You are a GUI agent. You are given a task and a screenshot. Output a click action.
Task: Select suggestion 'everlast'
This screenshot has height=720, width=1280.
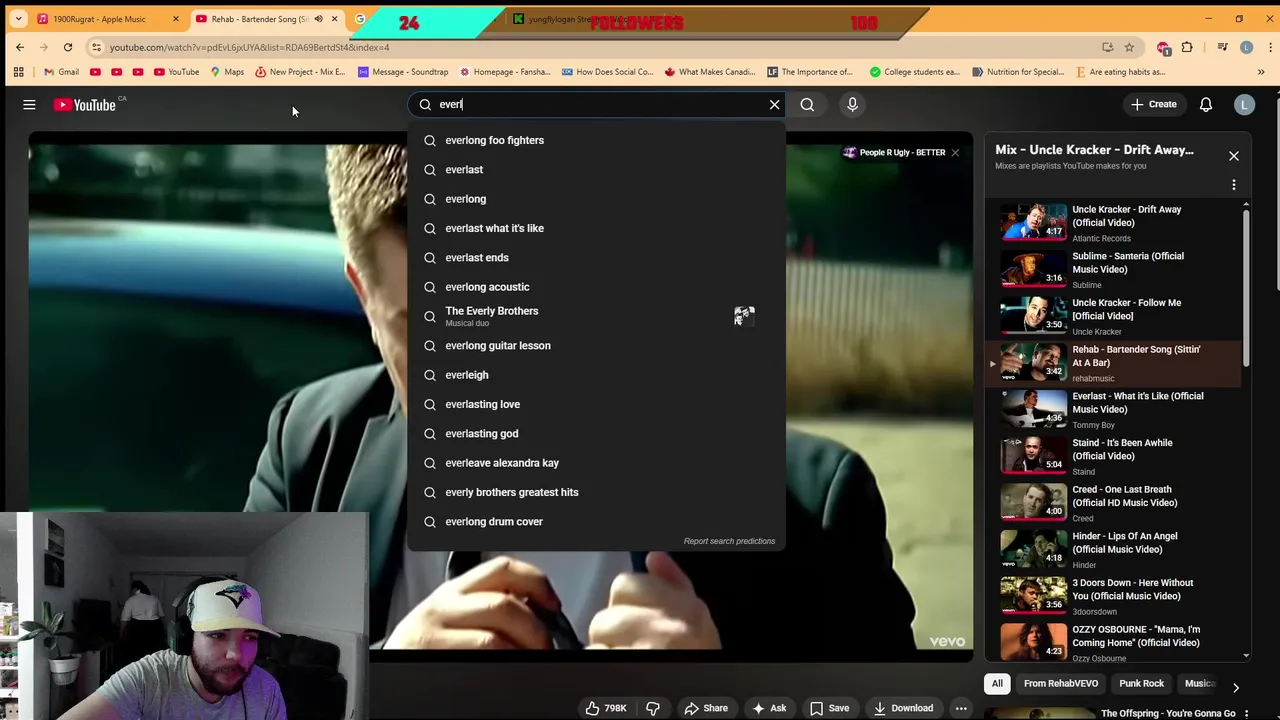[596, 169]
